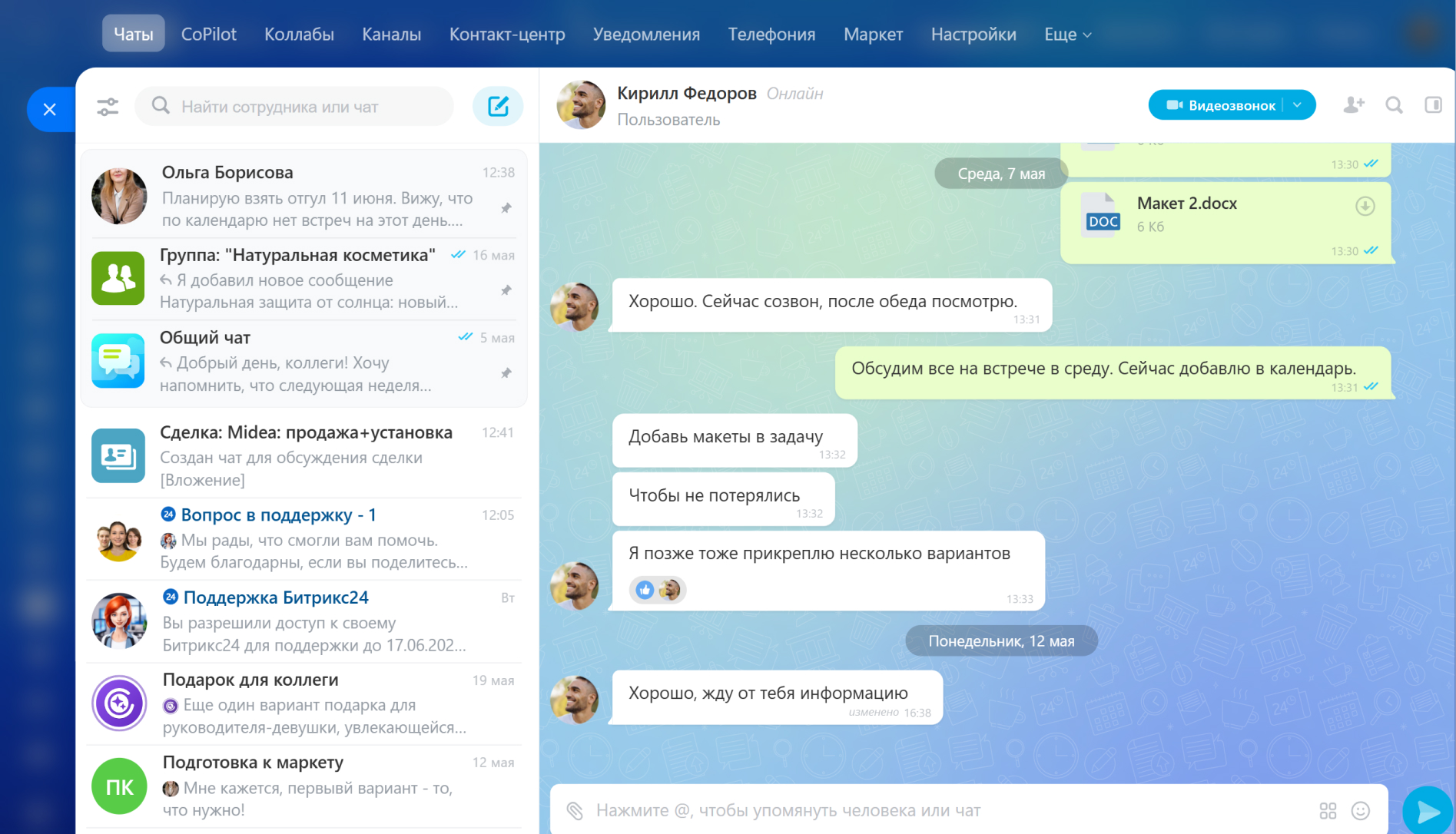The image size is (1456, 834).
Task: Click the message 'Чтобы не потерялись'
Action: point(723,498)
